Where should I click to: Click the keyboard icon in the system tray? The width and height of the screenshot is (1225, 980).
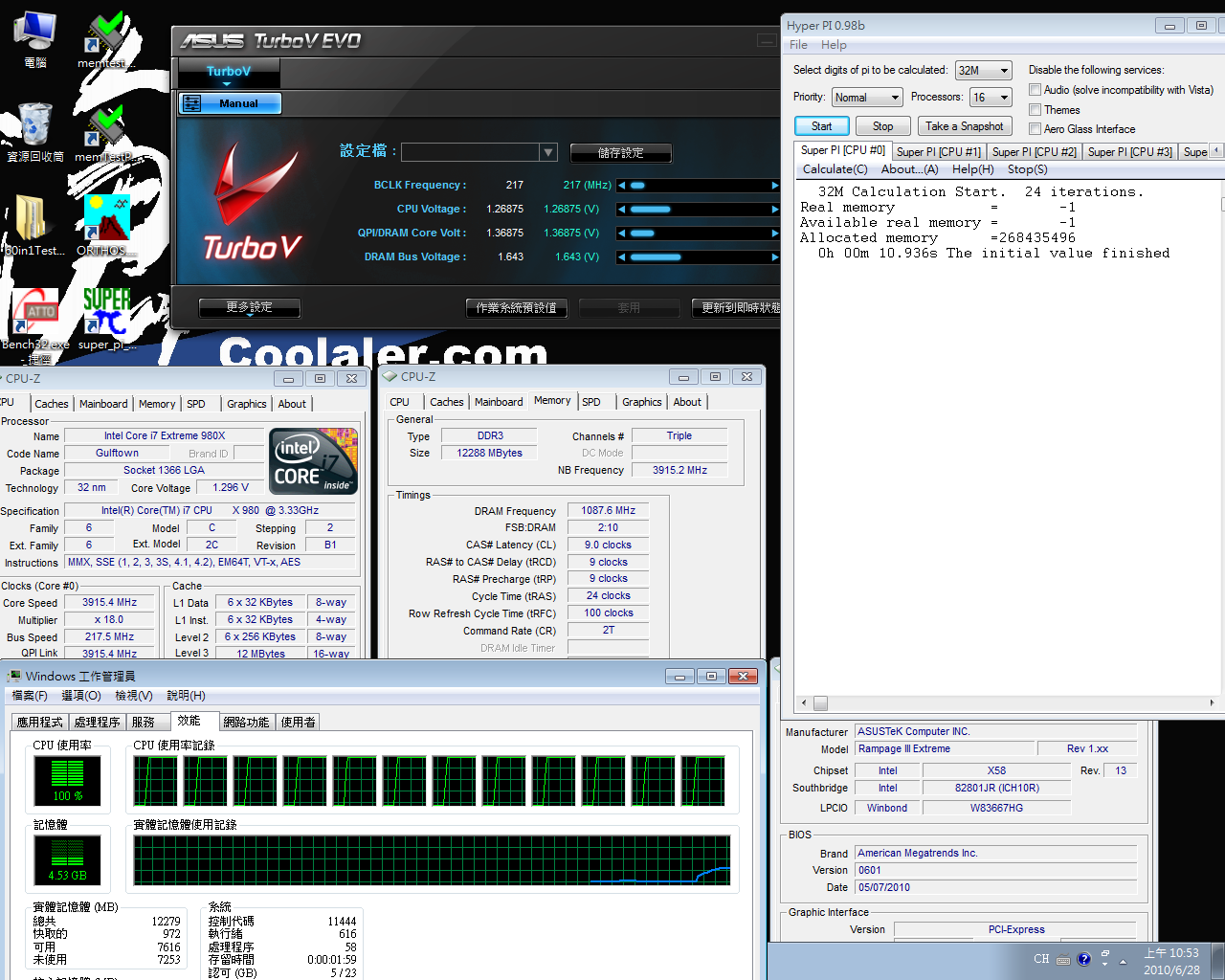[x=1063, y=960]
